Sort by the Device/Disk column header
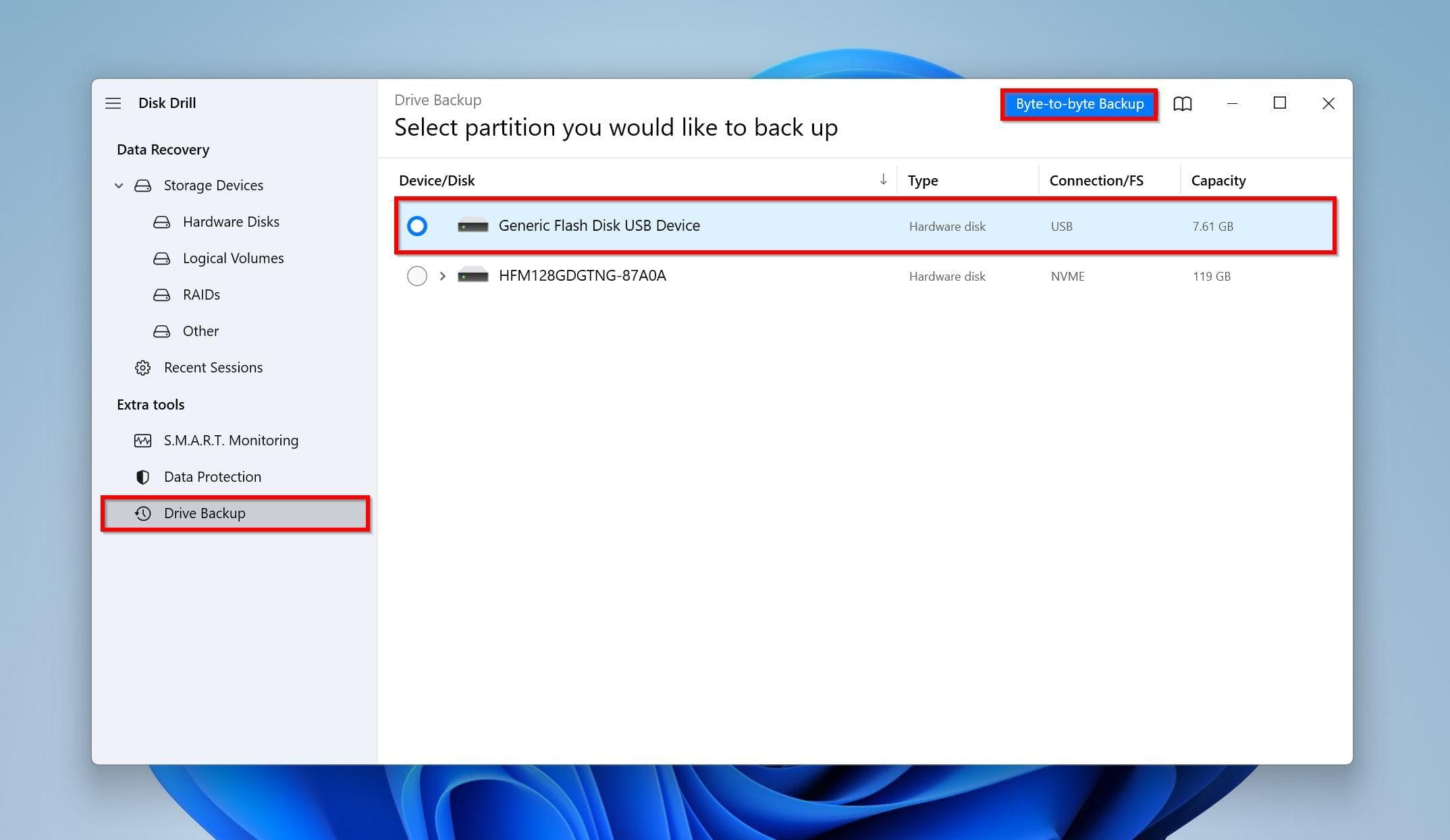 (x=437, y=181)
